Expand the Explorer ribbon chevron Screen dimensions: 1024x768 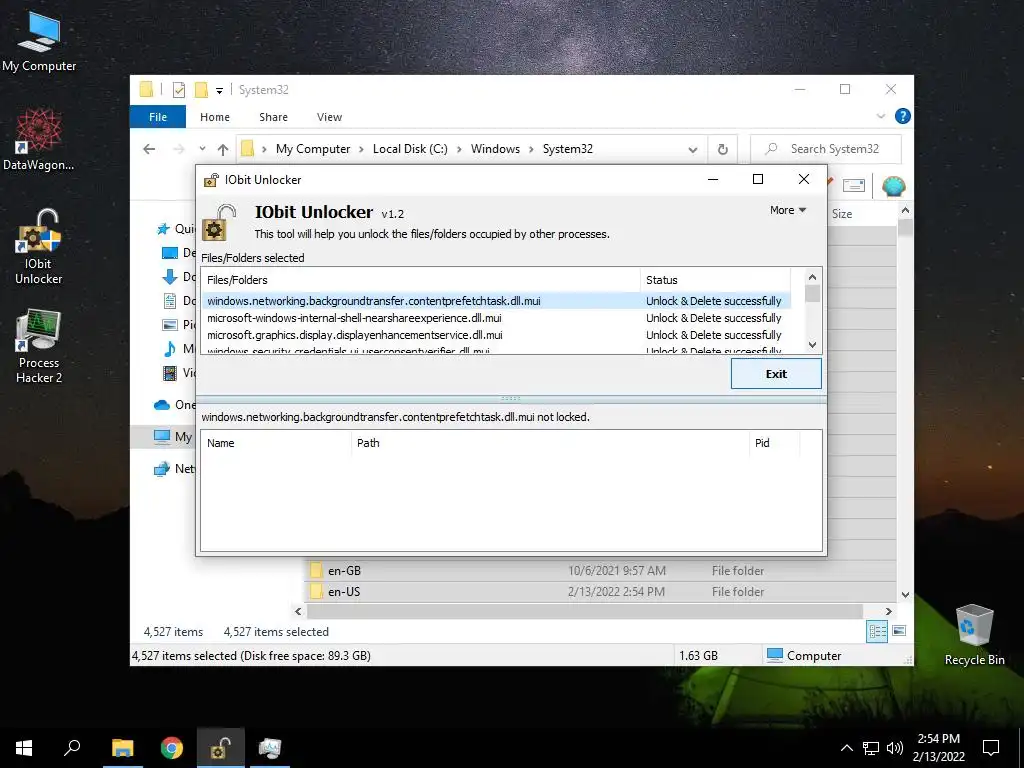pyautogui.click(x=880, y=116)
